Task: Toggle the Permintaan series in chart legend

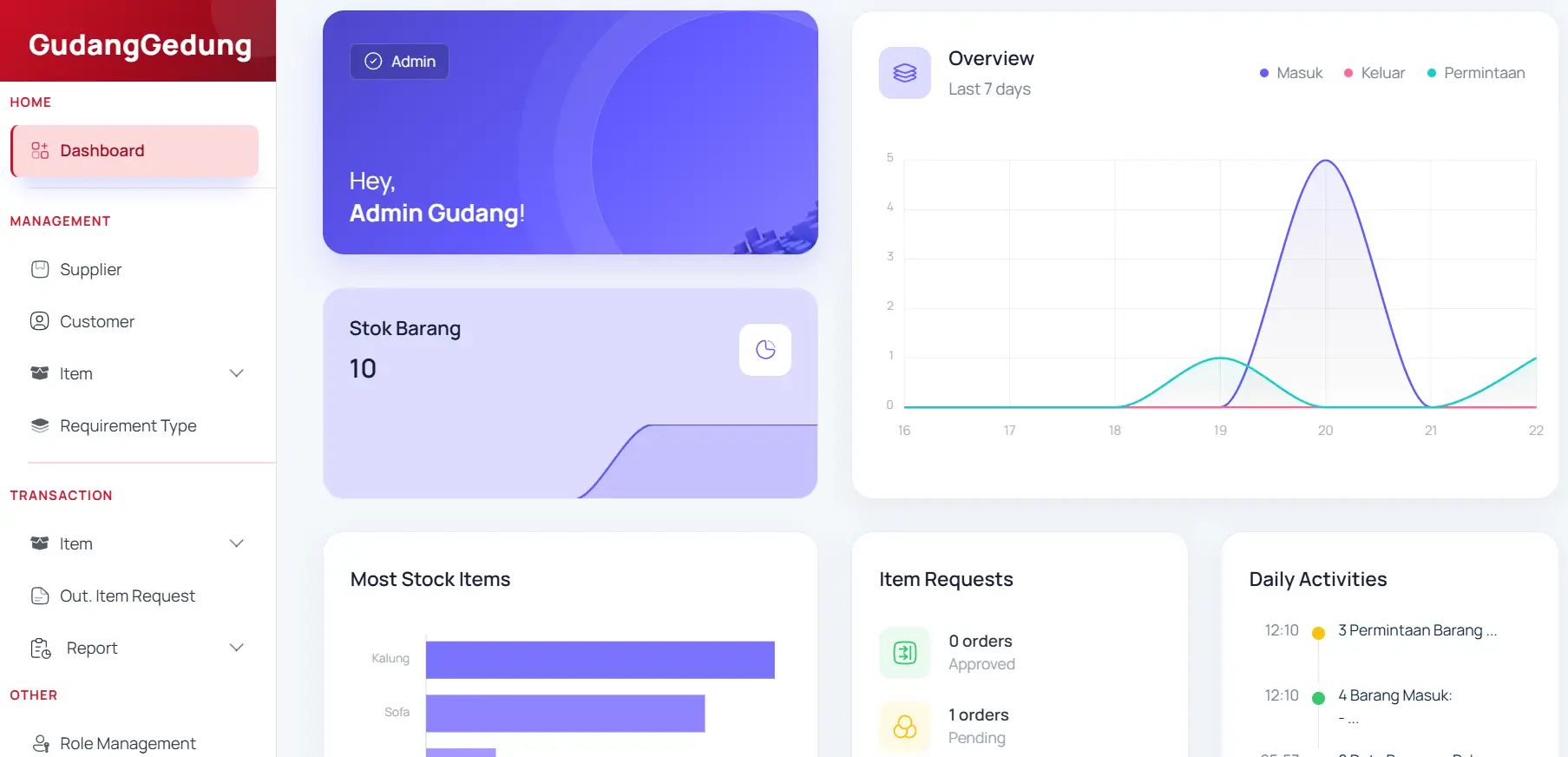Action: click(x=1476, y=73)
